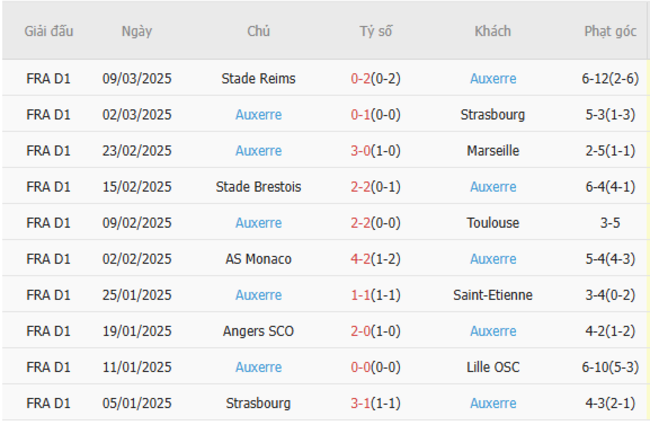Select the "Tỷ số" column header
Viewport: 650px width, 425px height.
click(376, 31)
